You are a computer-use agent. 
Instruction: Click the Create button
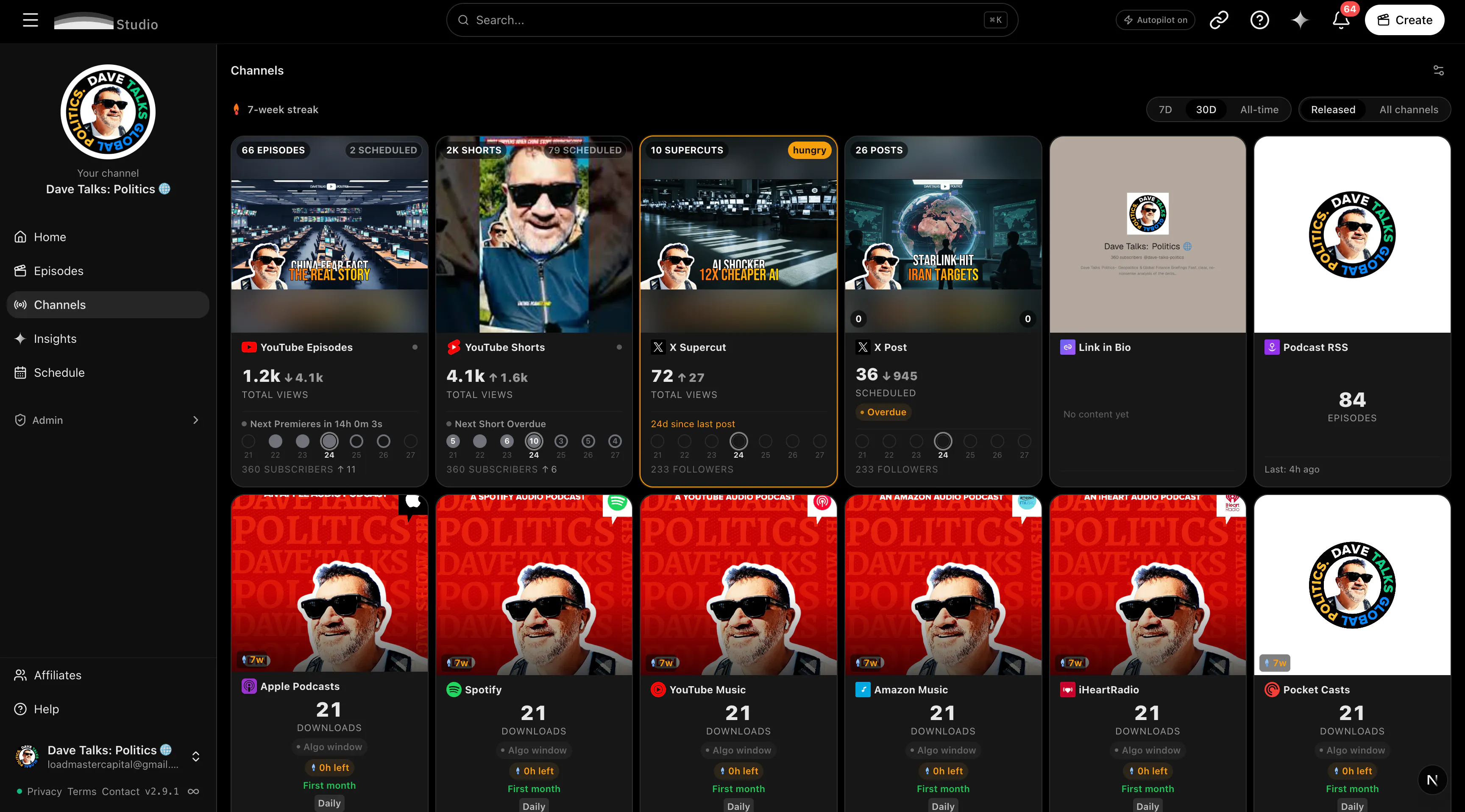click(x=1404, y=20)
